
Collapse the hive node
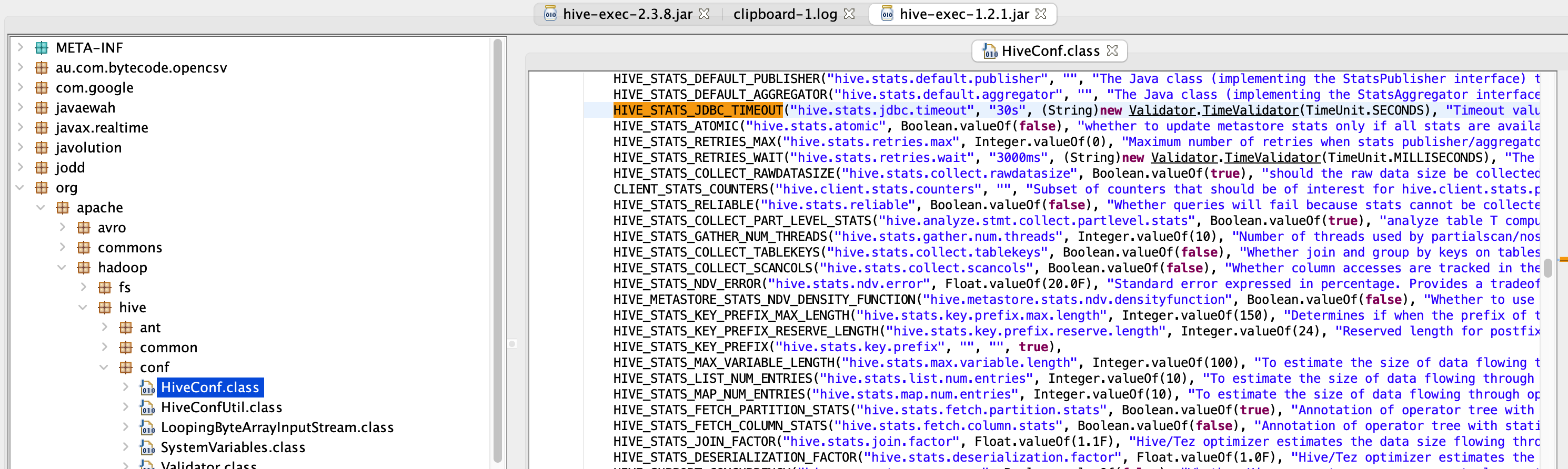coord(83,307)
